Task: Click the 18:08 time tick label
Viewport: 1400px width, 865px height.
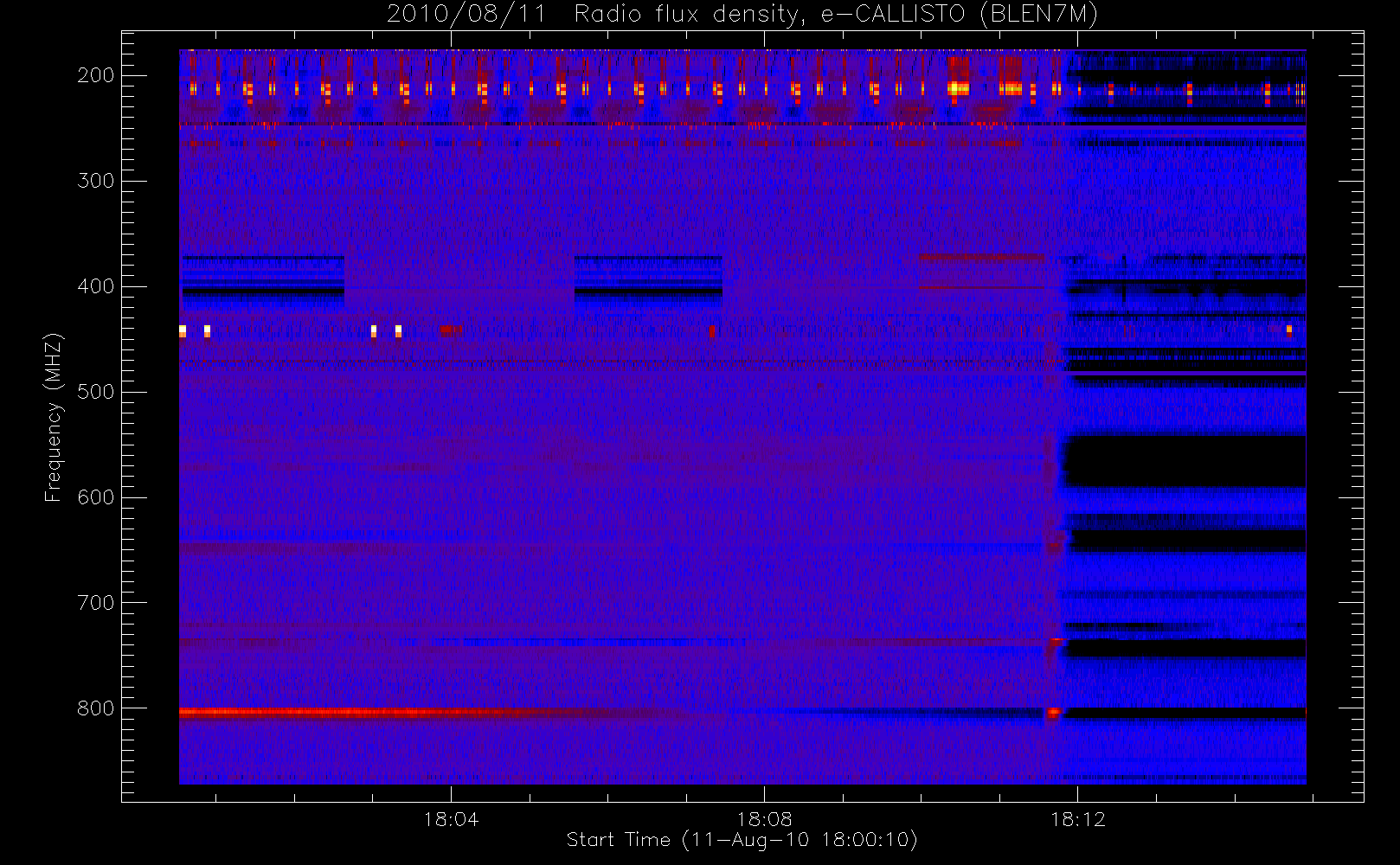Action: 764,819
